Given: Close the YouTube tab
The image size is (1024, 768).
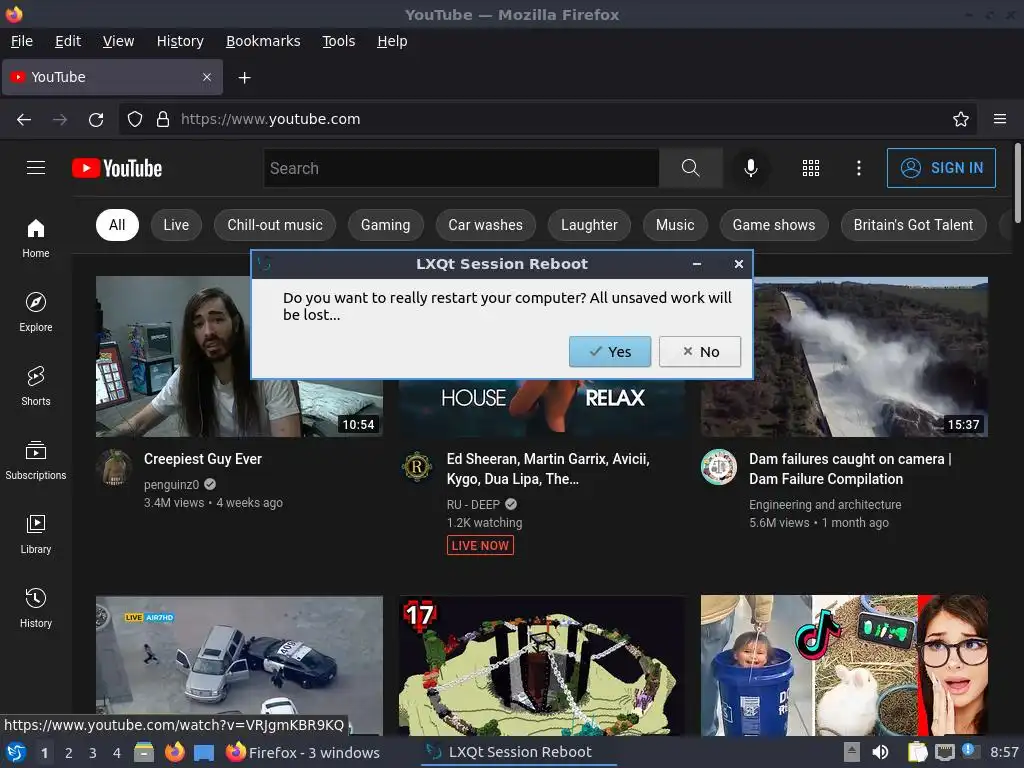Looking at the screenshot, I should click(207, 77).
